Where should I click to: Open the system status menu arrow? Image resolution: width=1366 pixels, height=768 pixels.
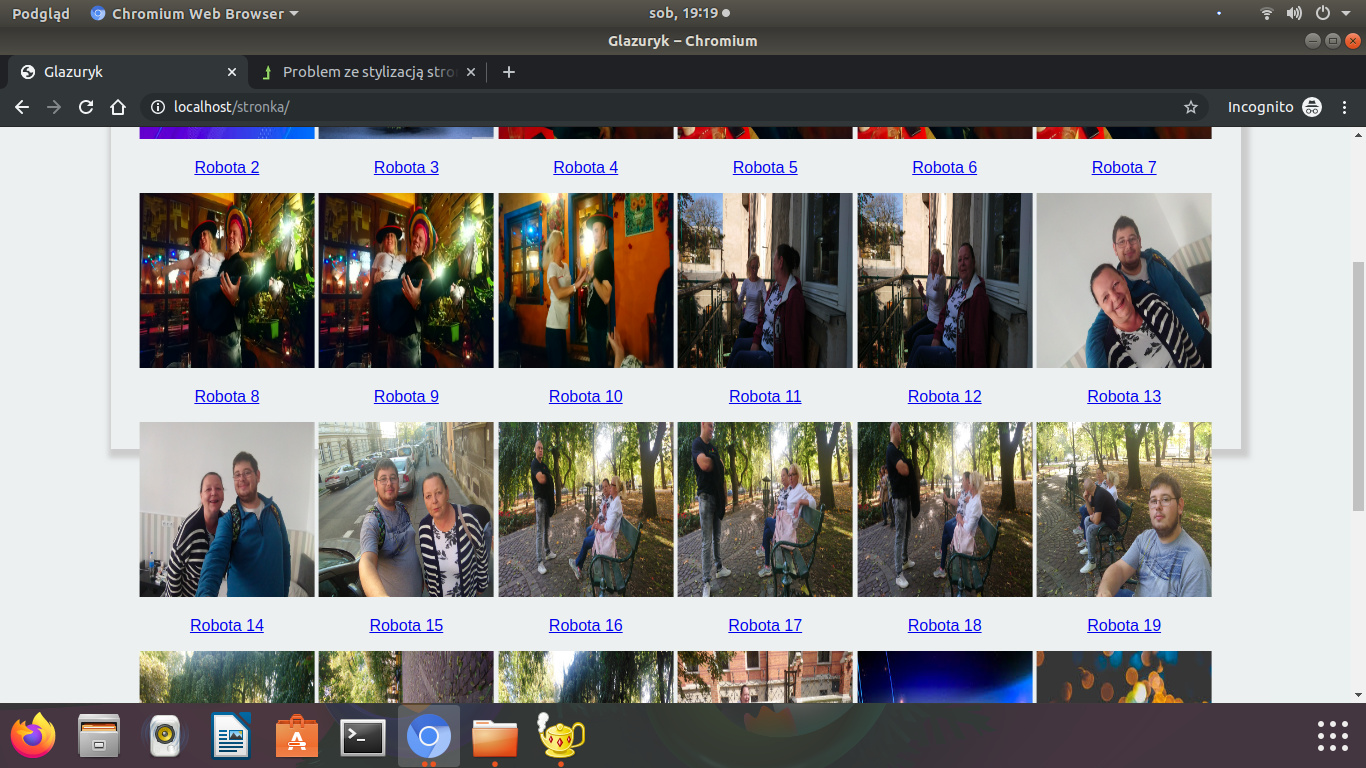click(1346, 14)
